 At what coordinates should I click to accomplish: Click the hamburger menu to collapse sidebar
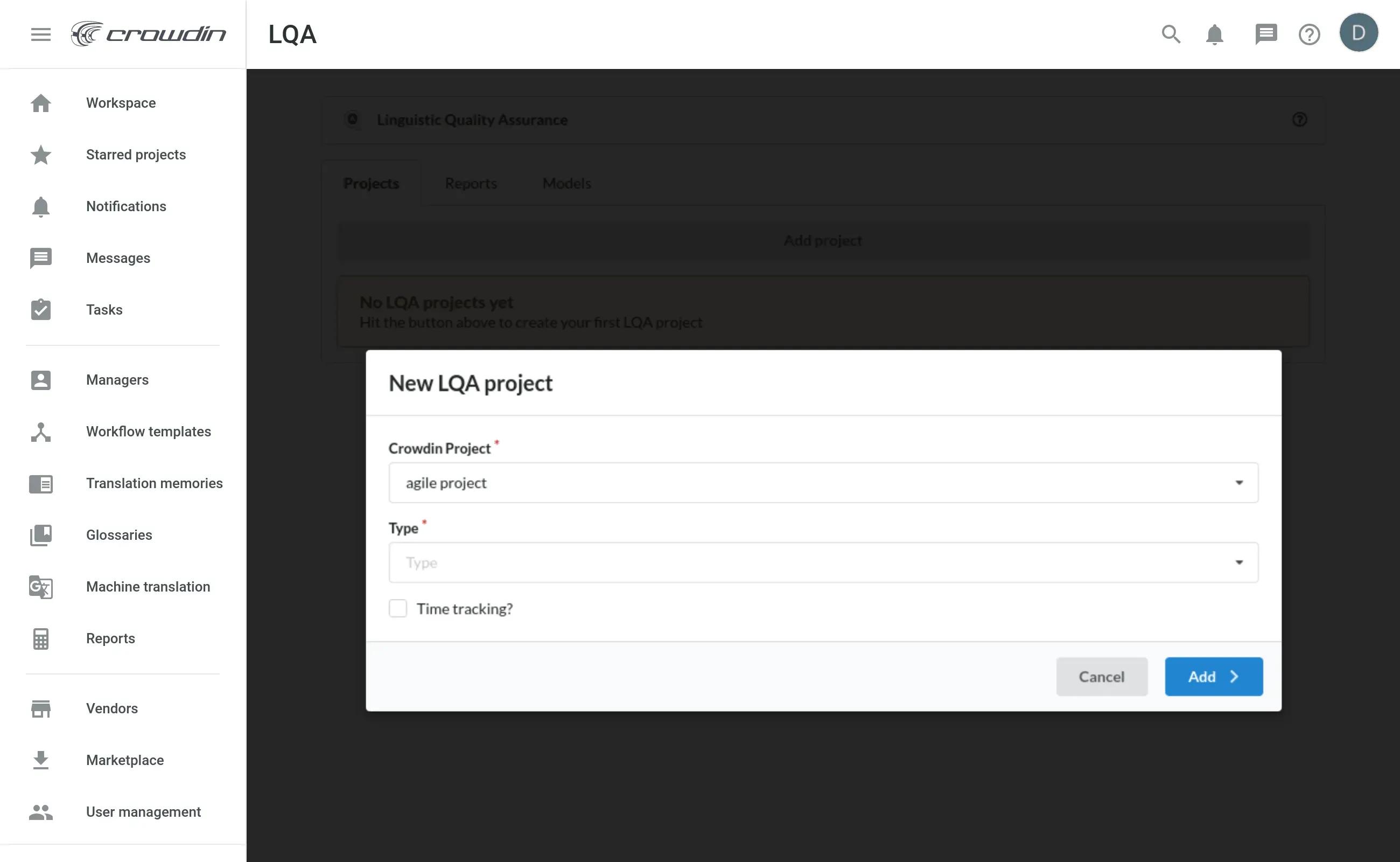(x=40, y=34)
